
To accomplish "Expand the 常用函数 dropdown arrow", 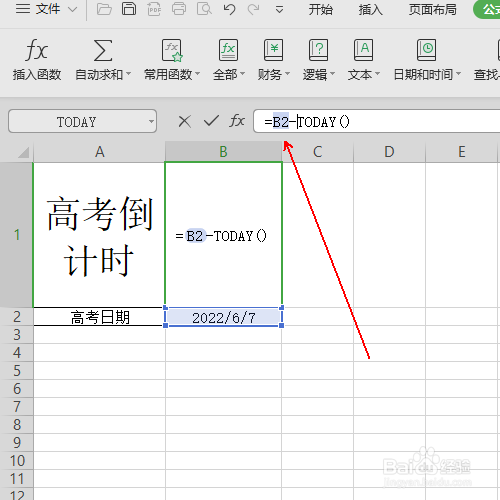I will pyautogui.click(x=197, y=73).
